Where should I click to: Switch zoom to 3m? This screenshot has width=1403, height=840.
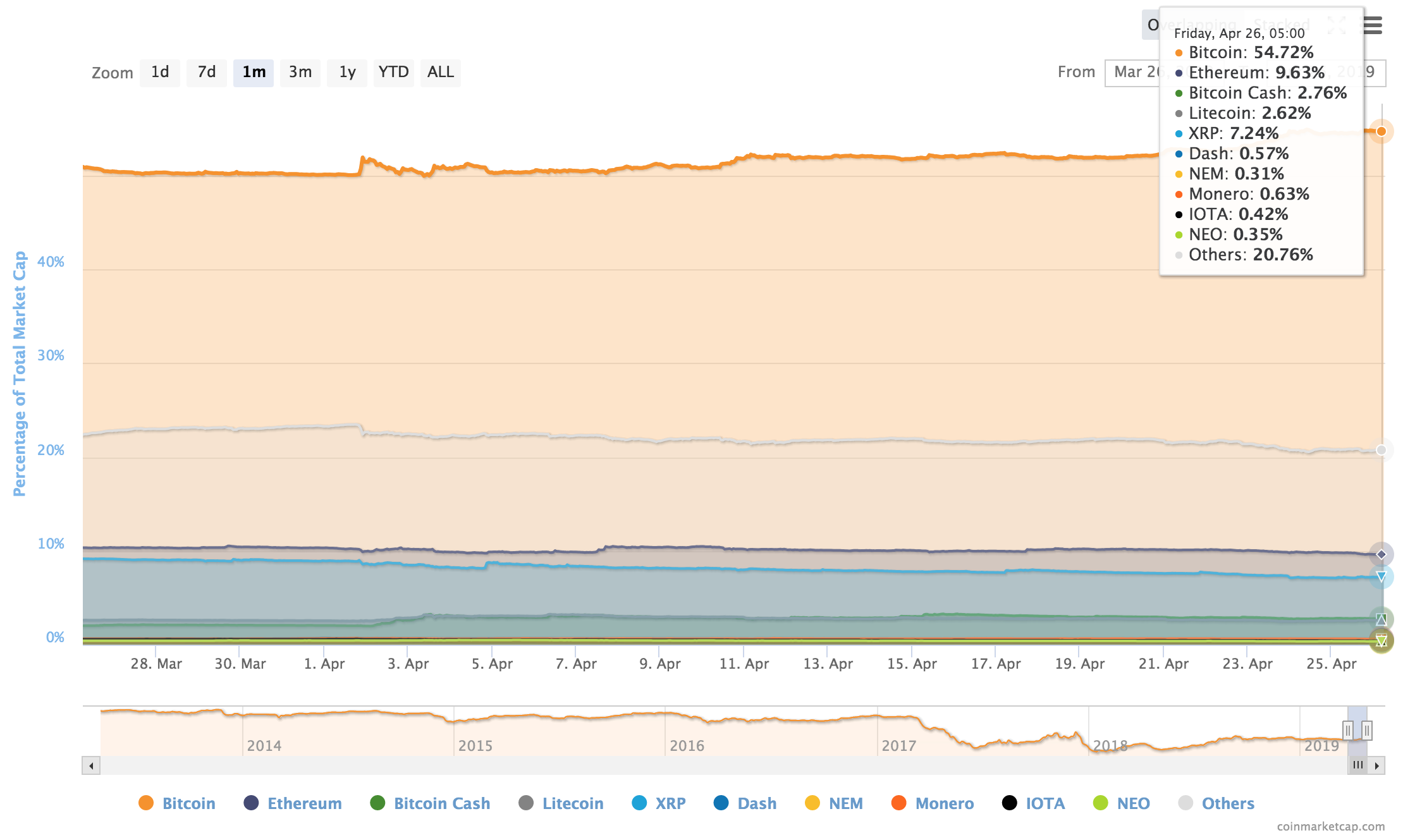click(300, 73)
